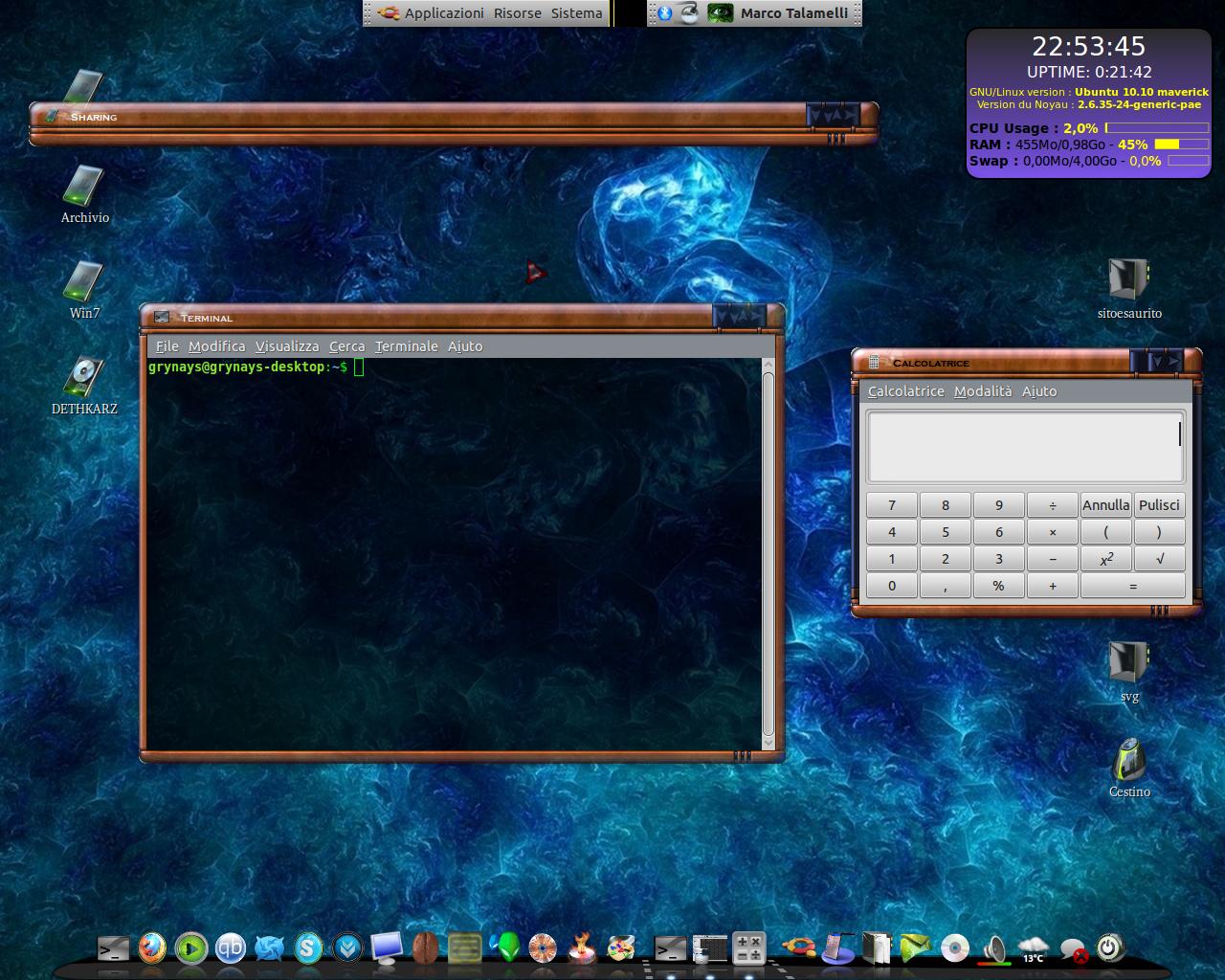This screenshot has width=1225, height=980.
Task: Open Modalità menu in calculator
Action: coord(983,391)
